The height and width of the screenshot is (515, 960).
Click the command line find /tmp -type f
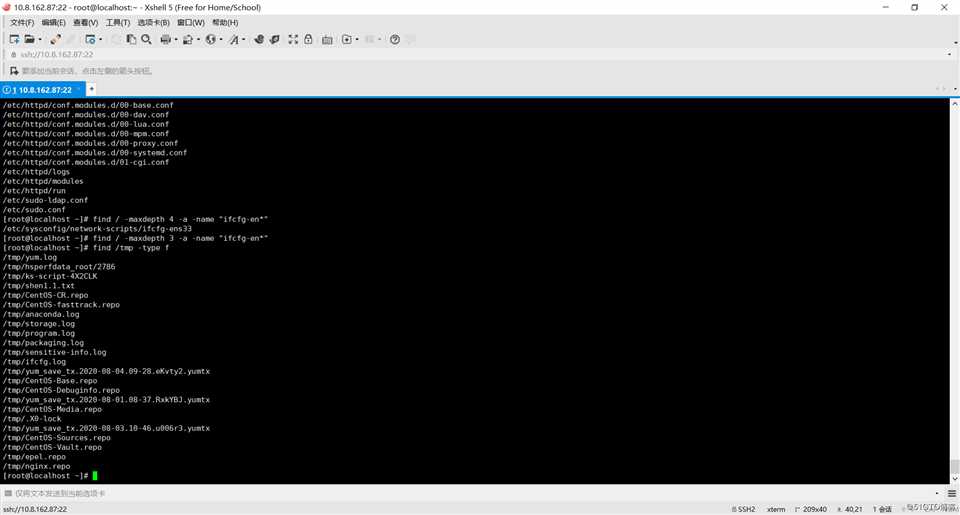coord(131,247)
